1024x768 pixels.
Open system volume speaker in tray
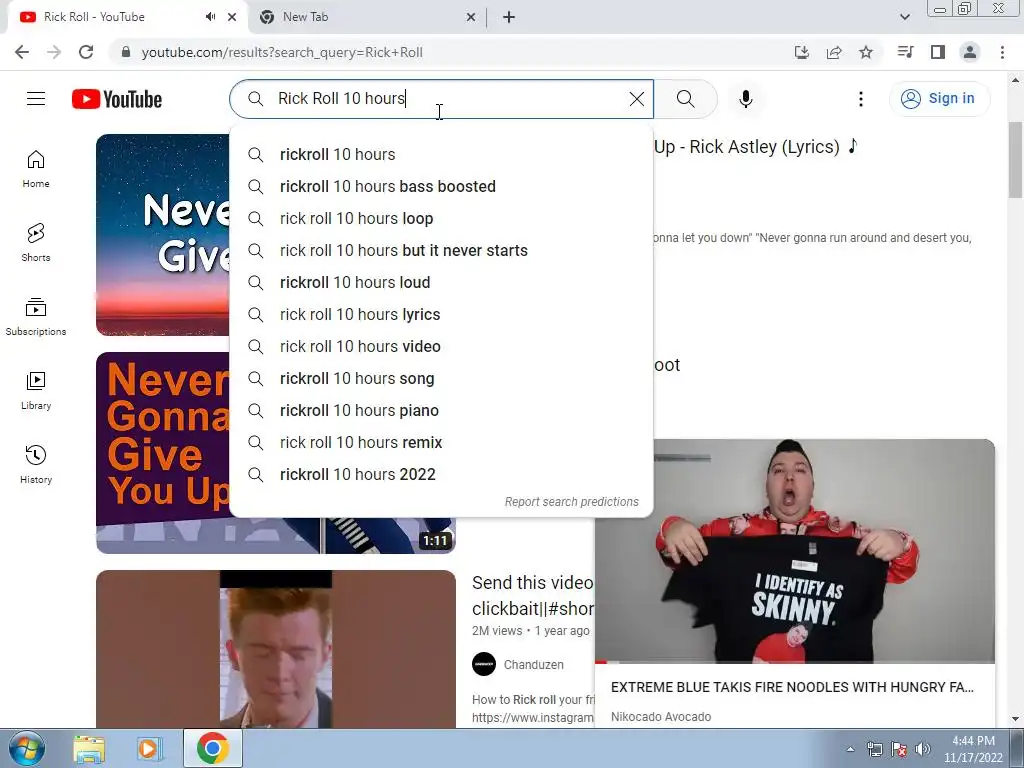click(x=923, y=749)
